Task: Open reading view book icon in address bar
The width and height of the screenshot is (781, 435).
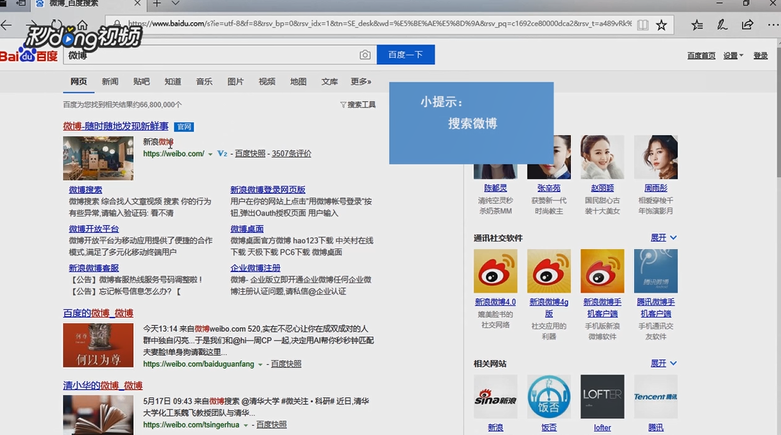Action: (643, 24)
